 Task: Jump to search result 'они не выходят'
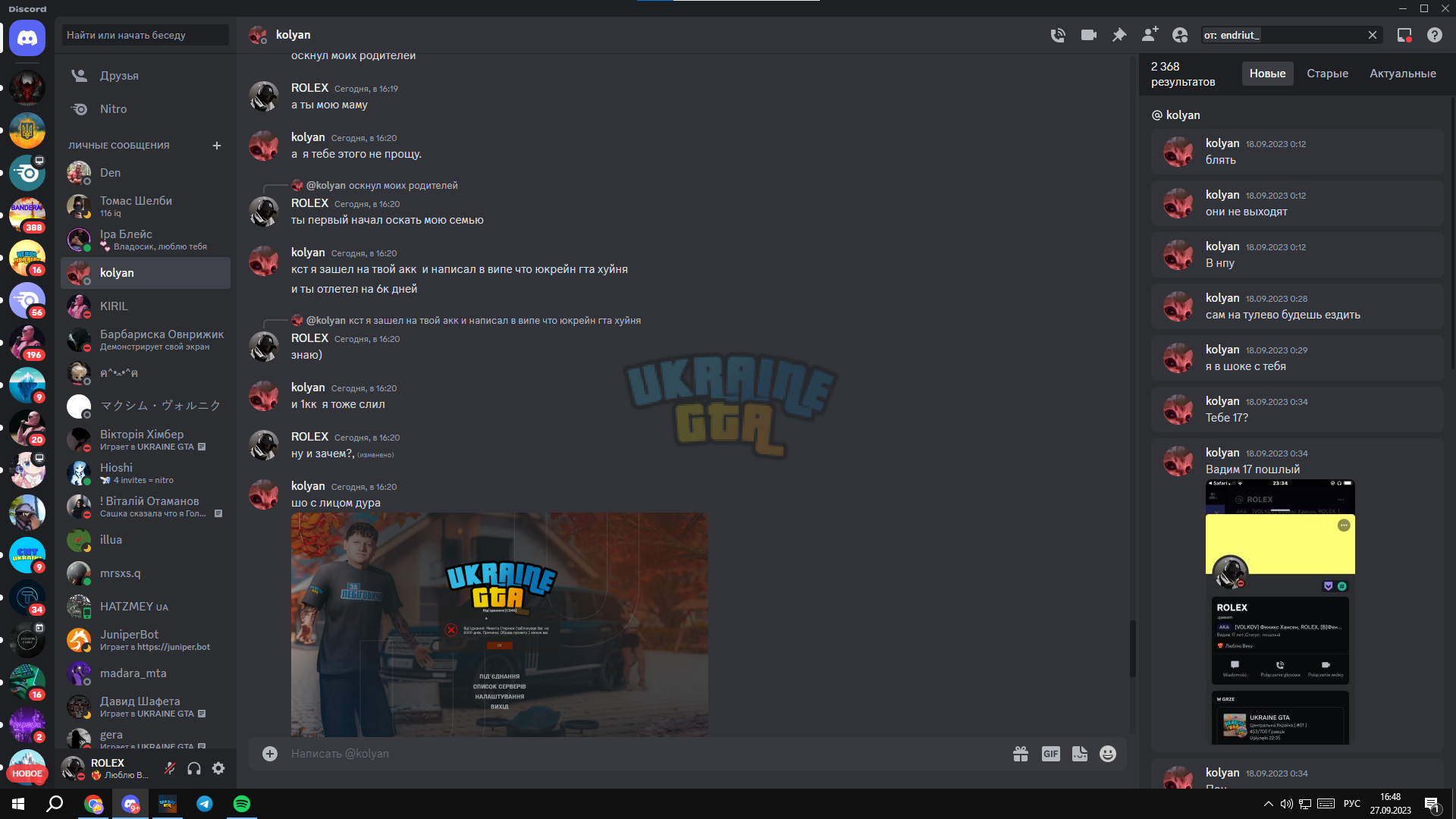(1297, 203)
